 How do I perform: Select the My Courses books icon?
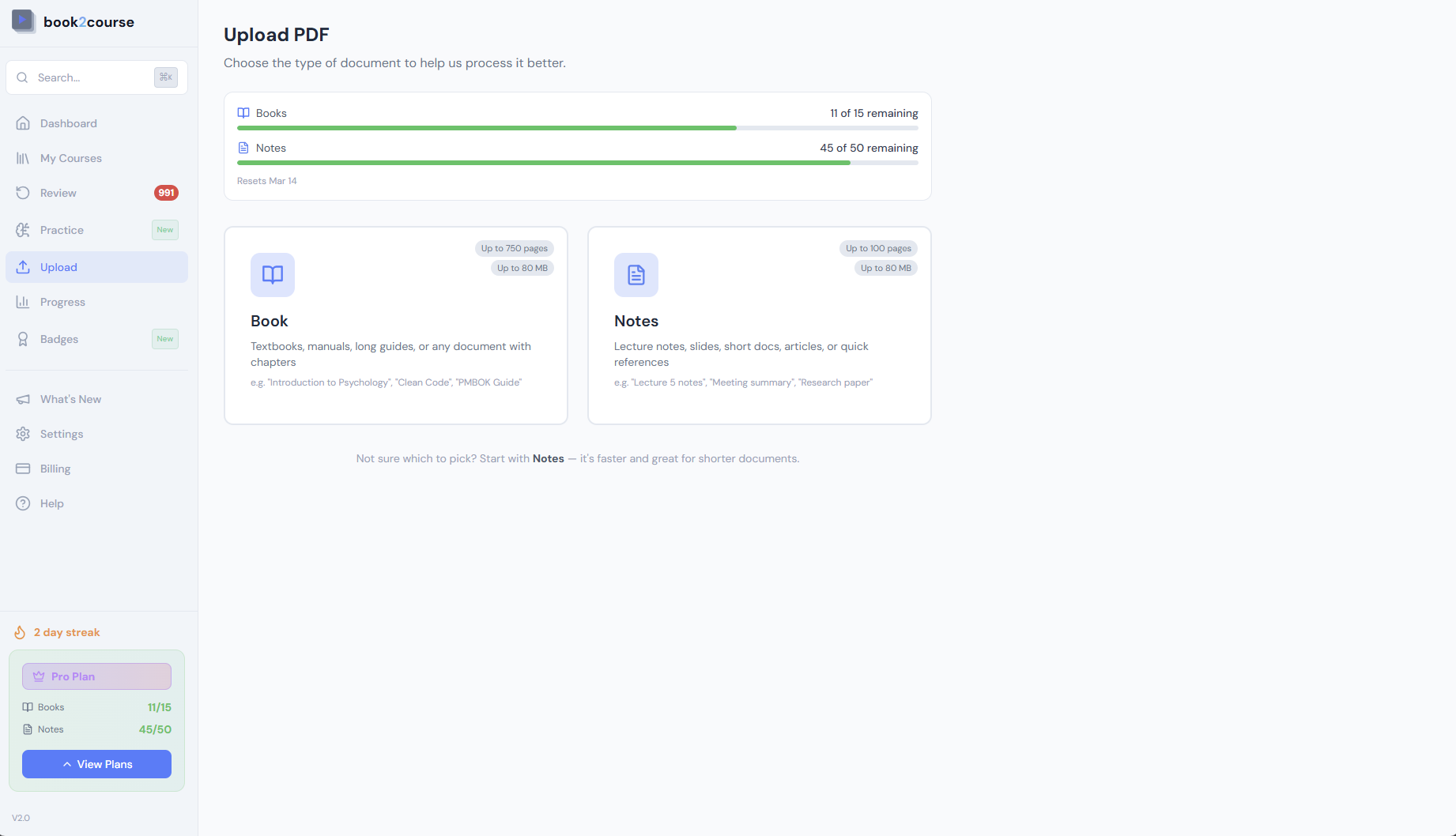(24, 157)
